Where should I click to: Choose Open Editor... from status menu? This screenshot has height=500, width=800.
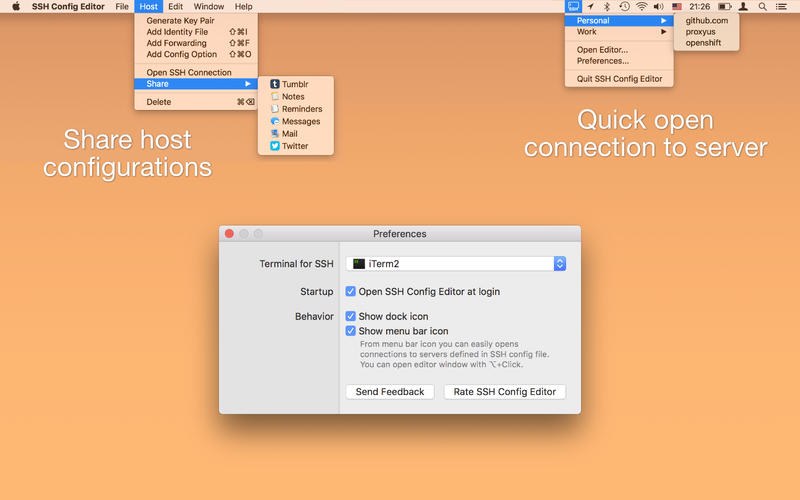point(619,49)
